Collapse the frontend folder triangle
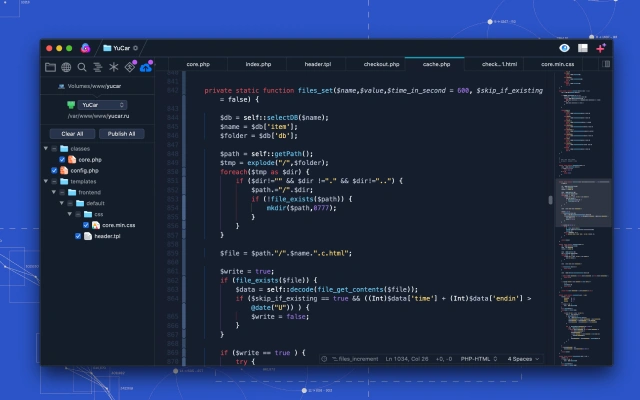 pos(53,192)
